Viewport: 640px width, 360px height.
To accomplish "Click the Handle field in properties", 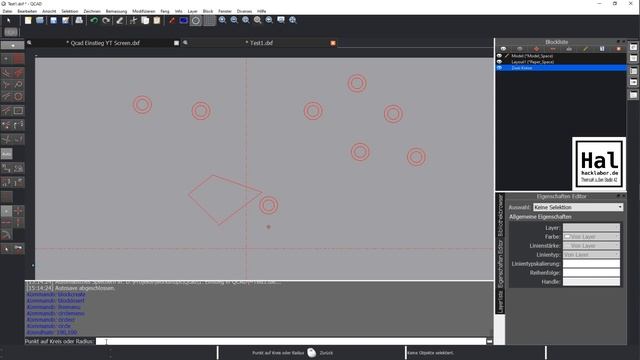I will tap(591, 282).
